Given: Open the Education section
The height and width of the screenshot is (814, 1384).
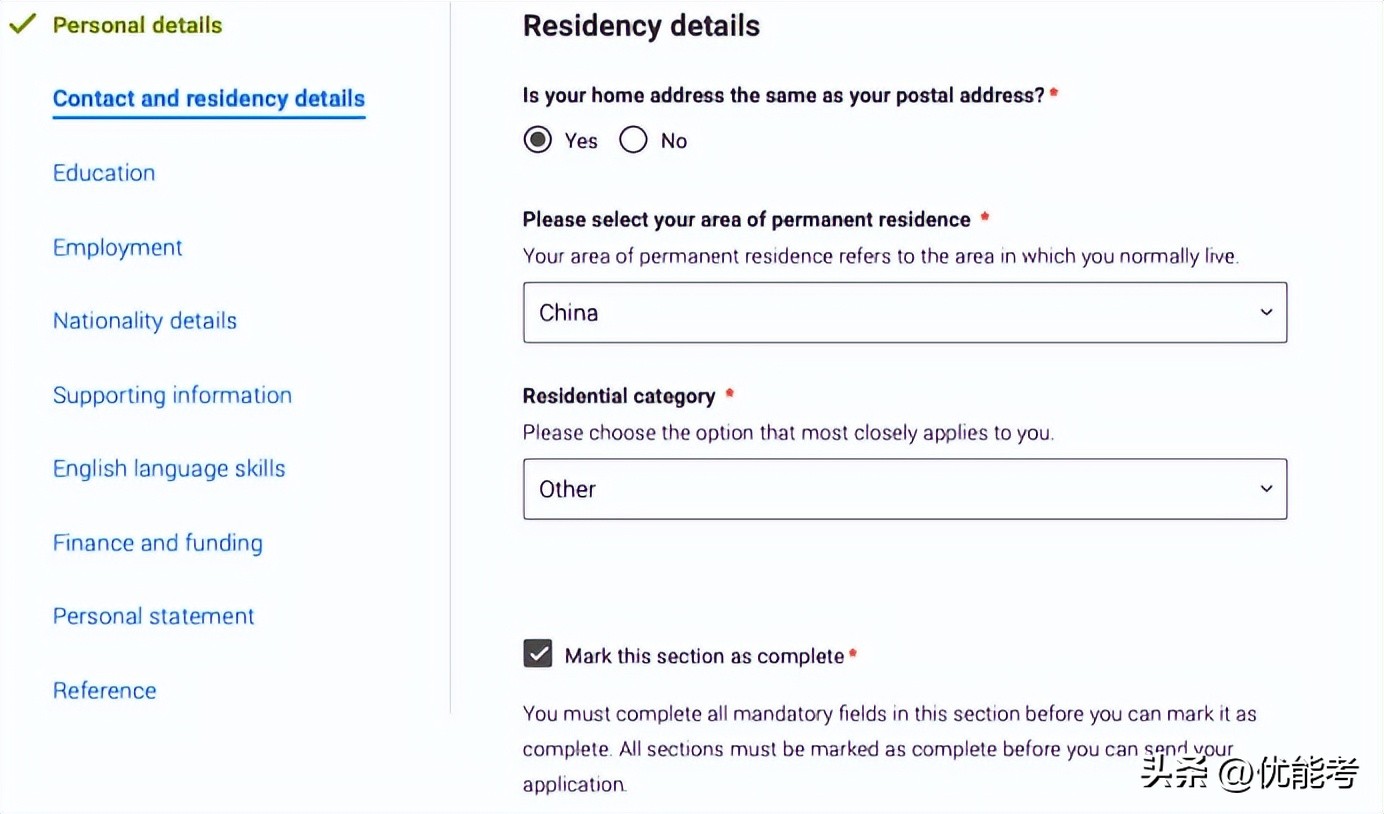Looking at the screenshot, I should 104,173.
